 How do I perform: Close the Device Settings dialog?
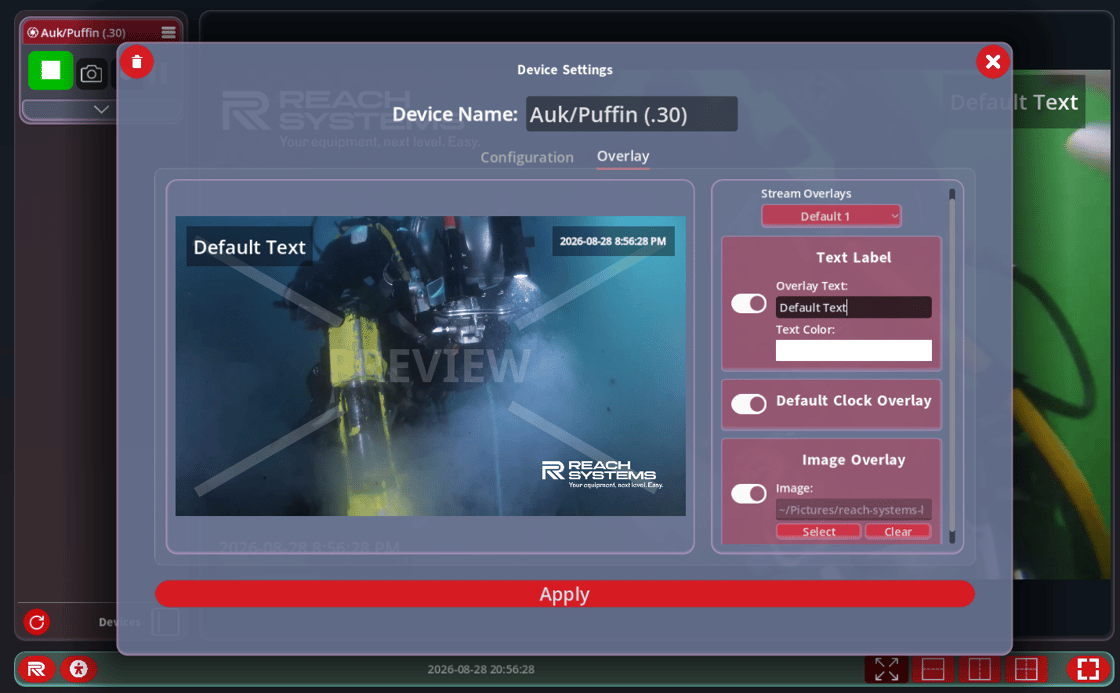[993, 62]
